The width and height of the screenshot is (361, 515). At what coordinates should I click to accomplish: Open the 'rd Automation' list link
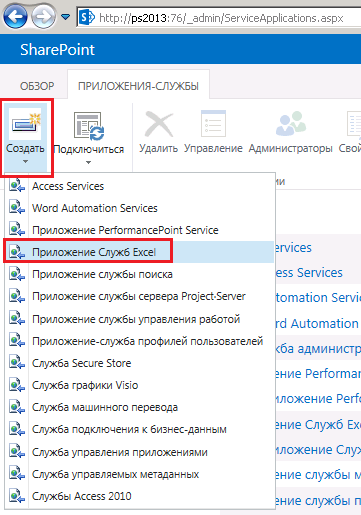point(317,324)
